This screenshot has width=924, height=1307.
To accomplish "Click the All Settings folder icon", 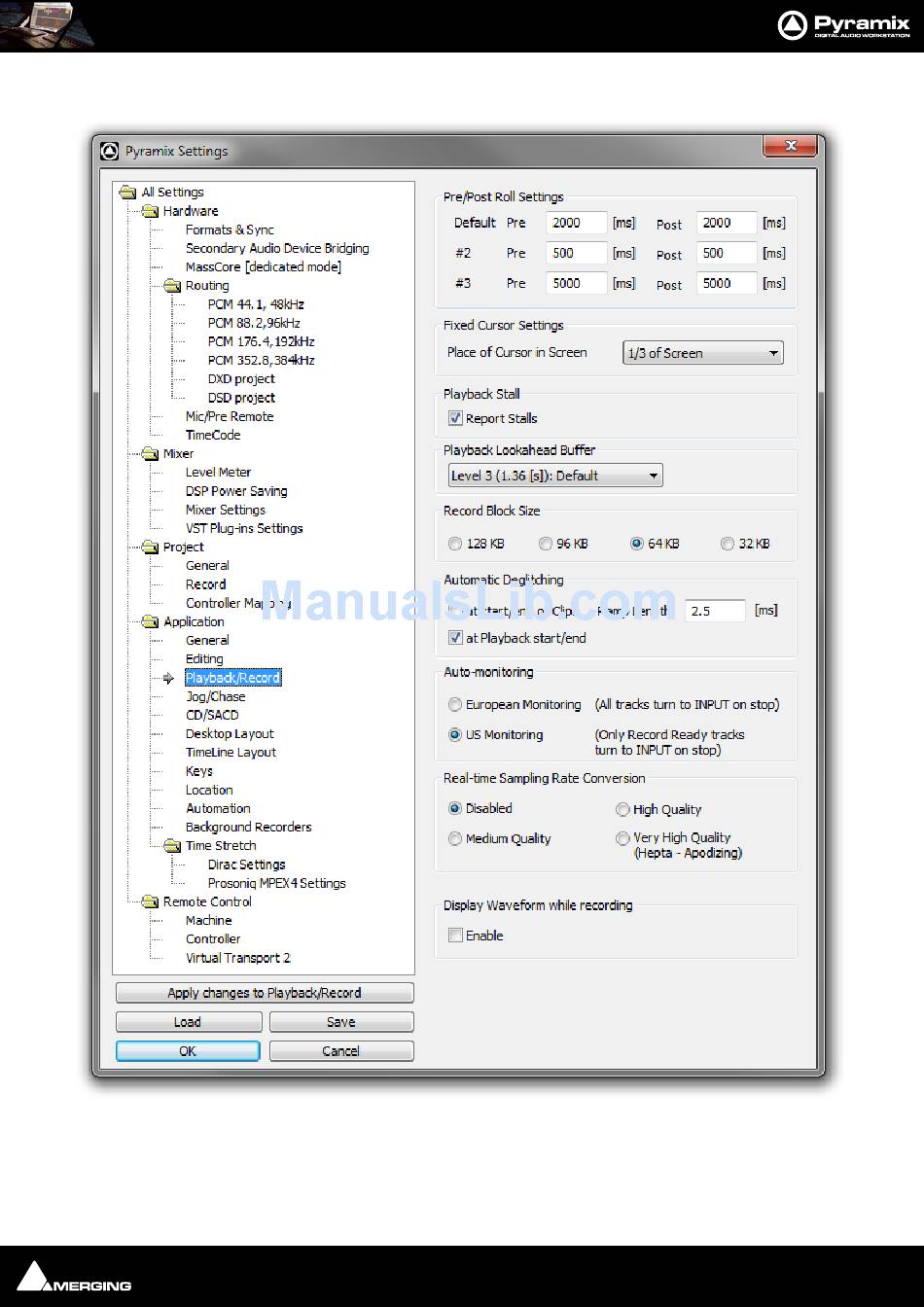I will tap(127, 193).
